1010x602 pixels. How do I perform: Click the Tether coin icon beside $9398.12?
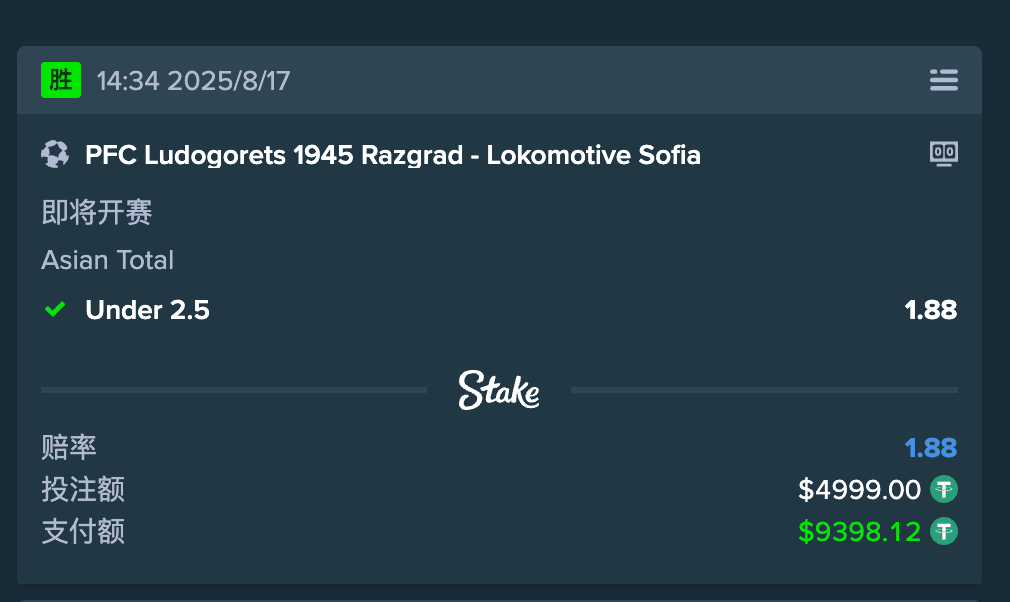[x=943, y=531]
